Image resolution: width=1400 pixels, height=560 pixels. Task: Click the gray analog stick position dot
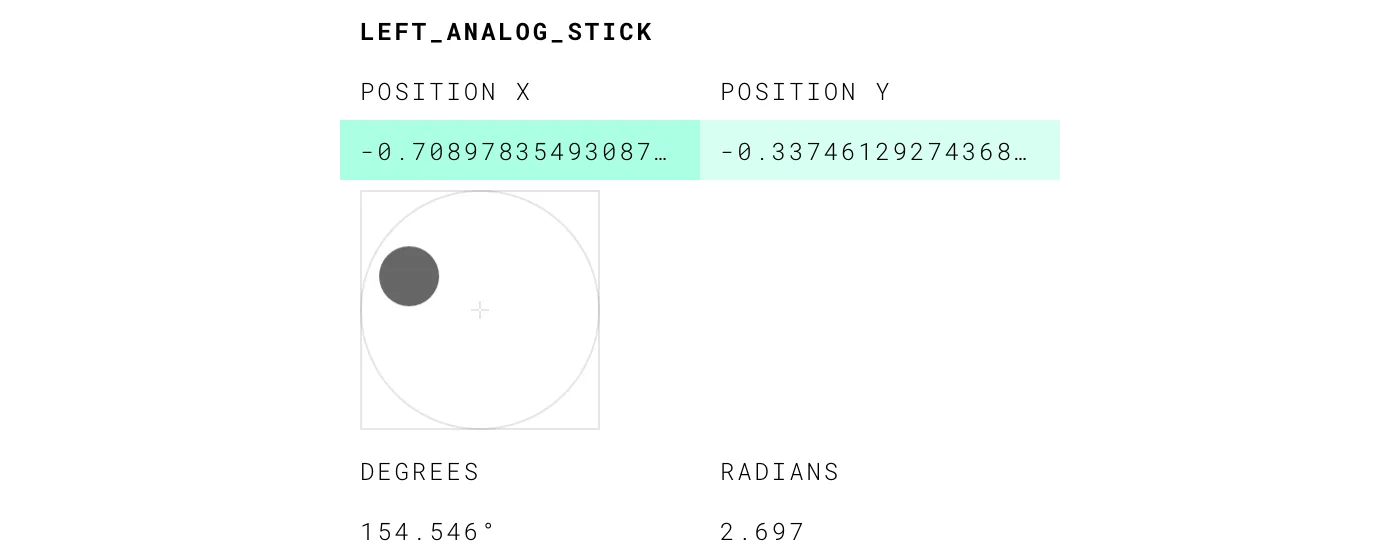click(409, 276)
